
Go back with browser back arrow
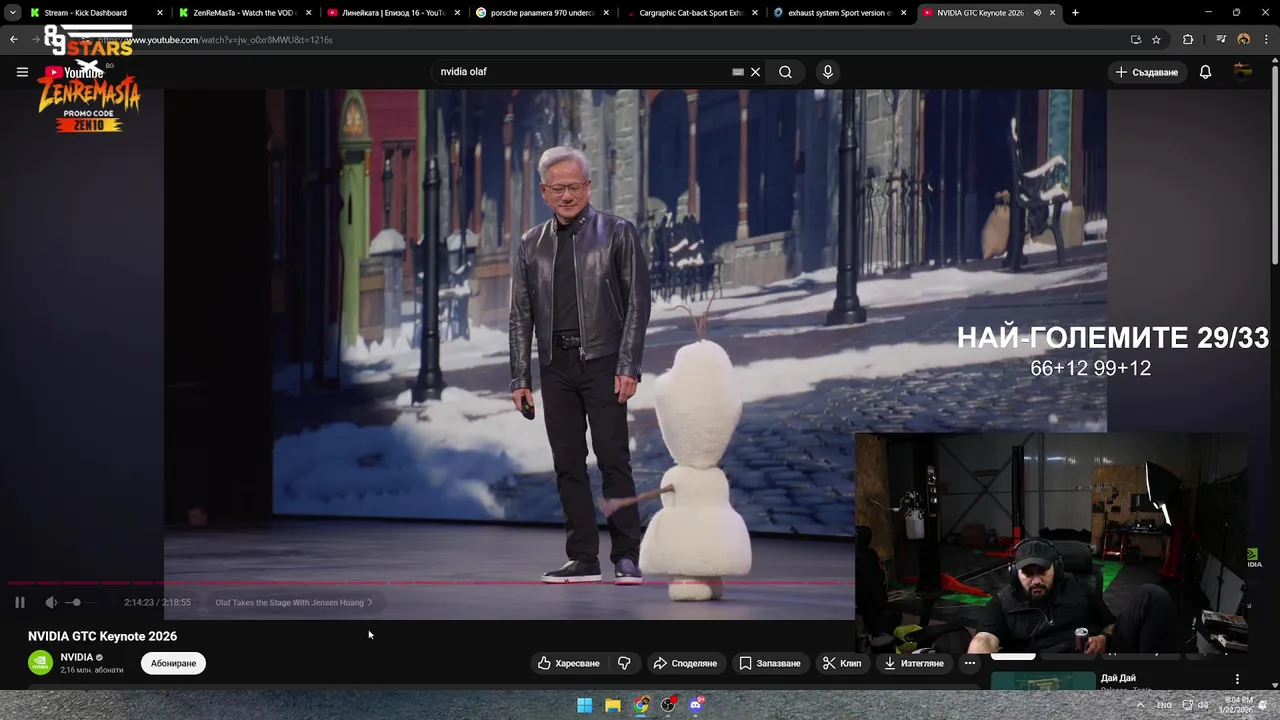tap(13, 40)
